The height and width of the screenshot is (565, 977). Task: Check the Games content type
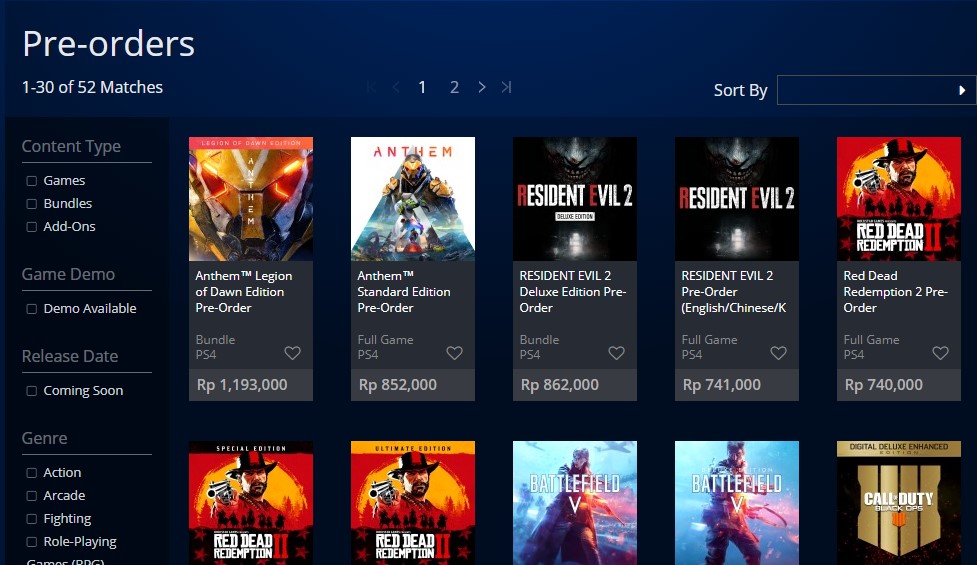tap(31, 181)
